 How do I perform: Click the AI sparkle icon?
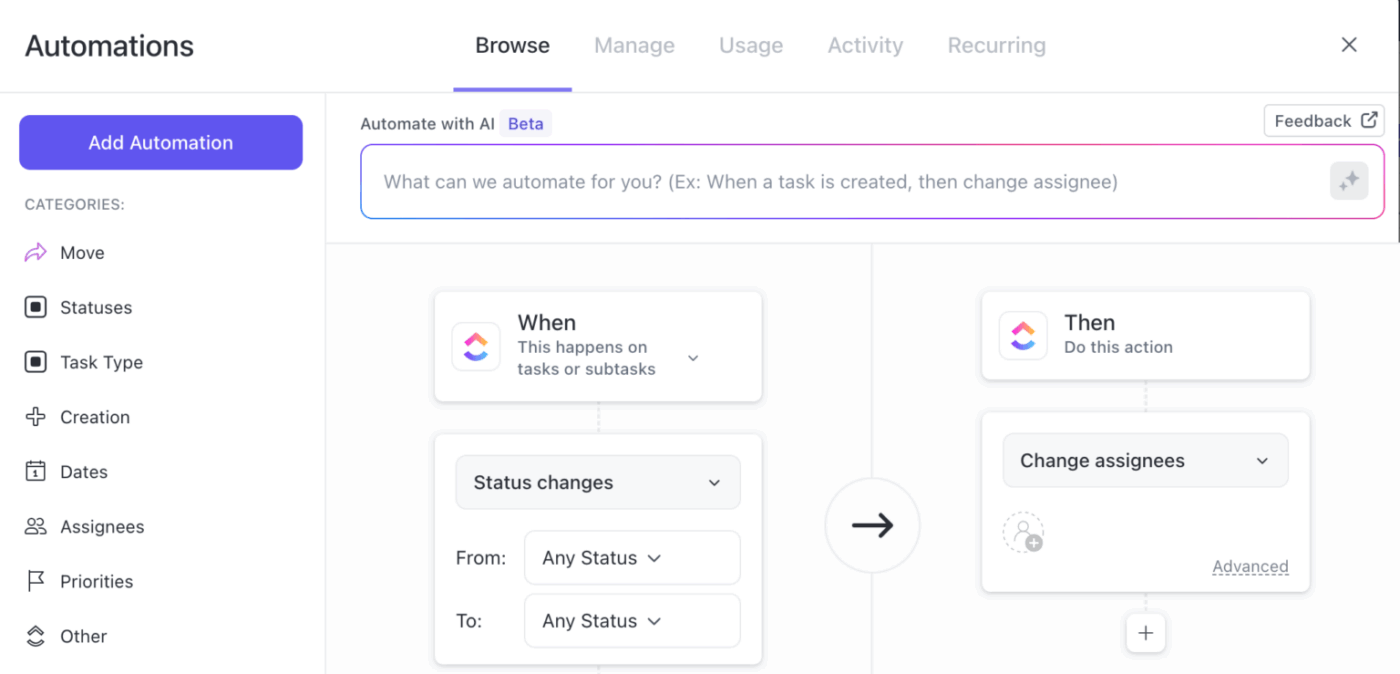(1349, 181)
